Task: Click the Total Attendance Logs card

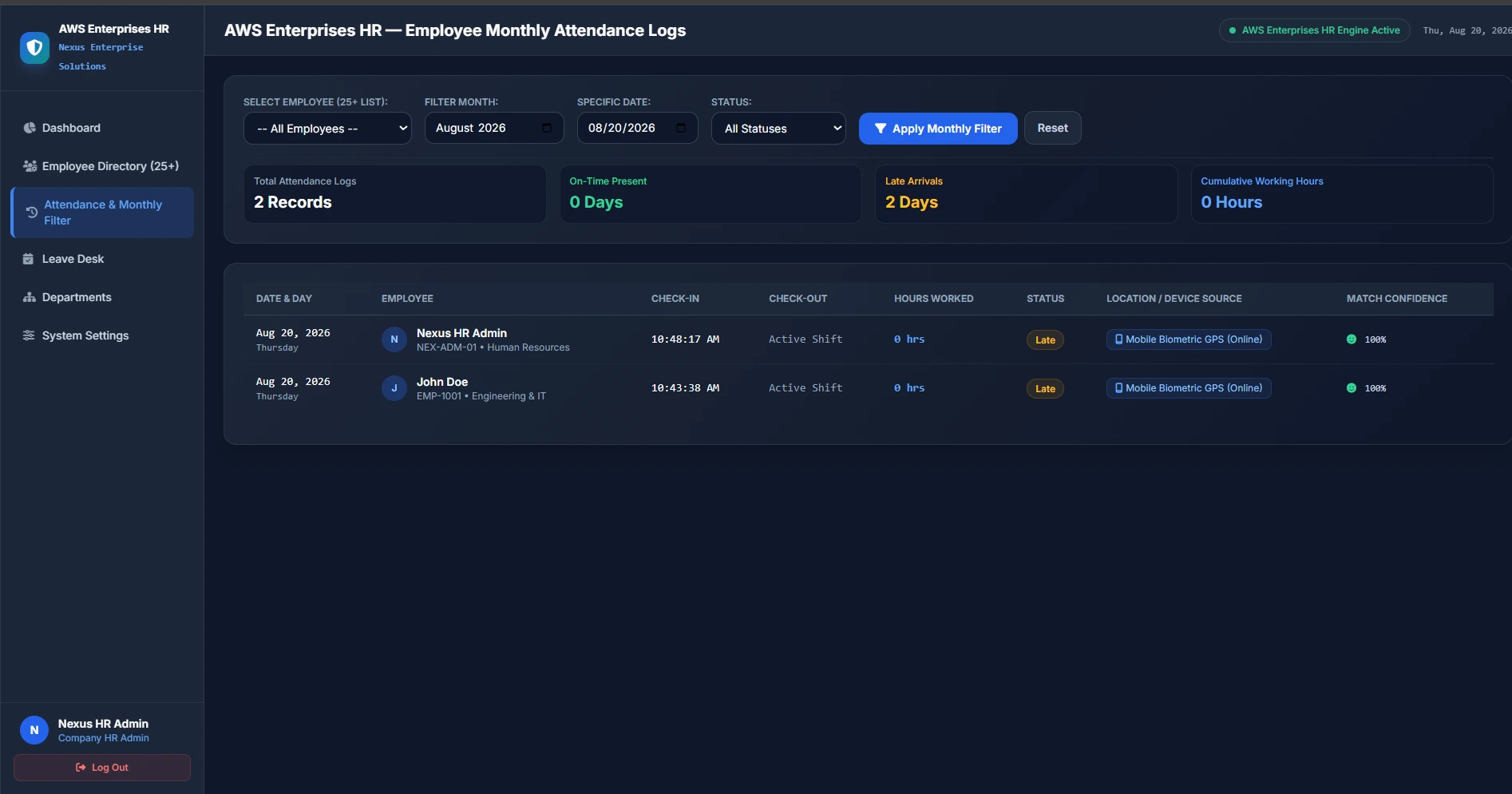Action: coord(395,194)
